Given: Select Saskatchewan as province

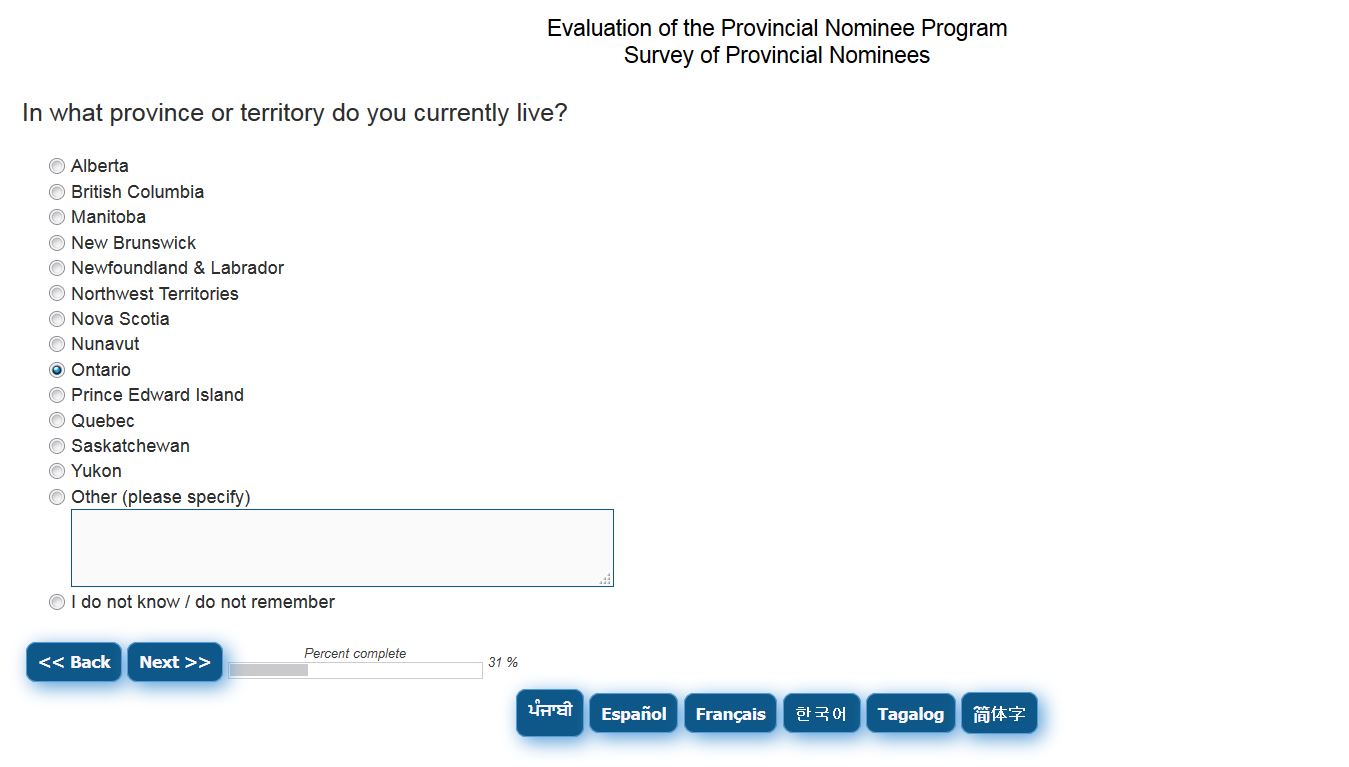Looking at the screenshot, I should (57, 446).
